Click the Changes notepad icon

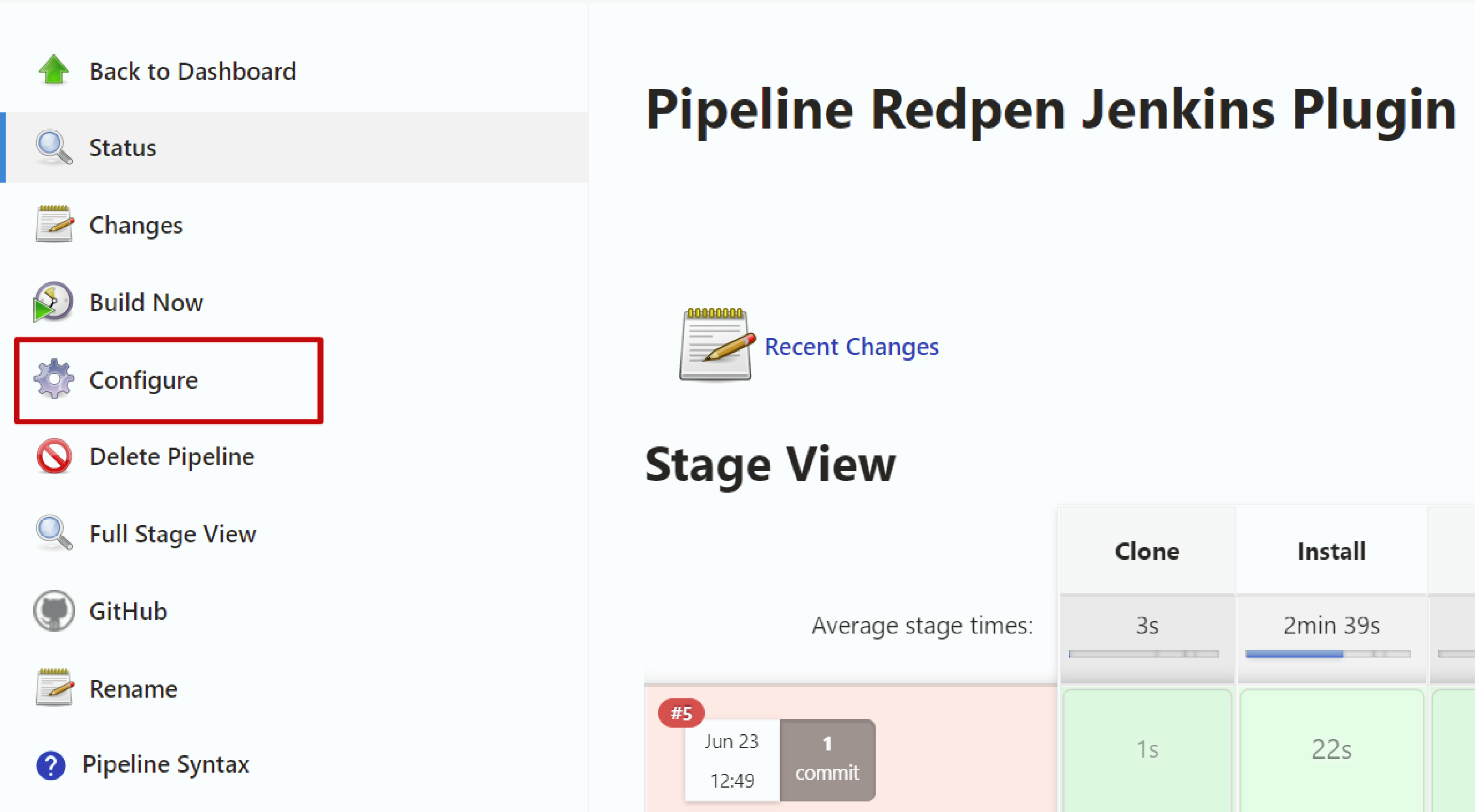[54, 224]
